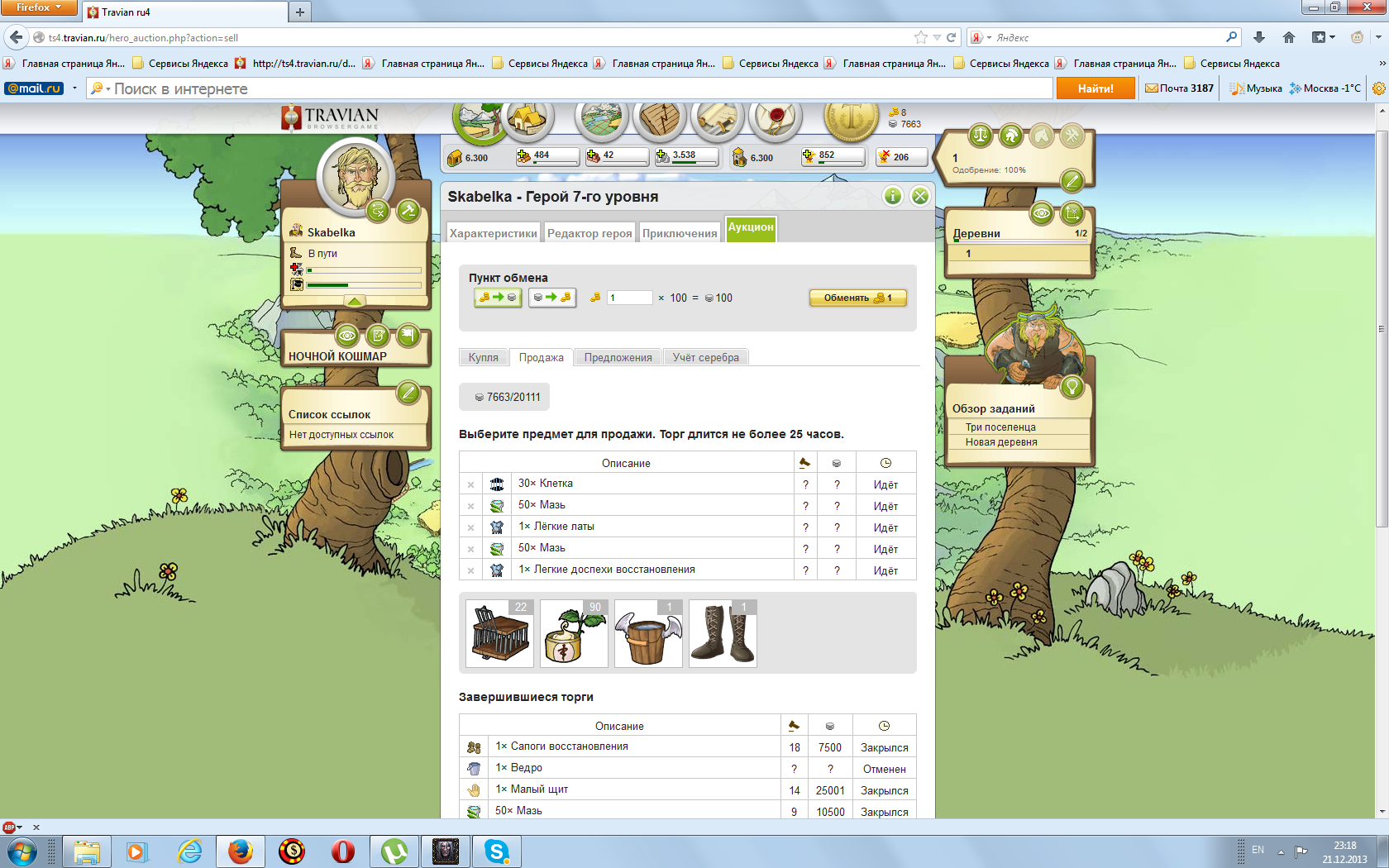Click the Новая деревня quest link

tap(1001, 442)
